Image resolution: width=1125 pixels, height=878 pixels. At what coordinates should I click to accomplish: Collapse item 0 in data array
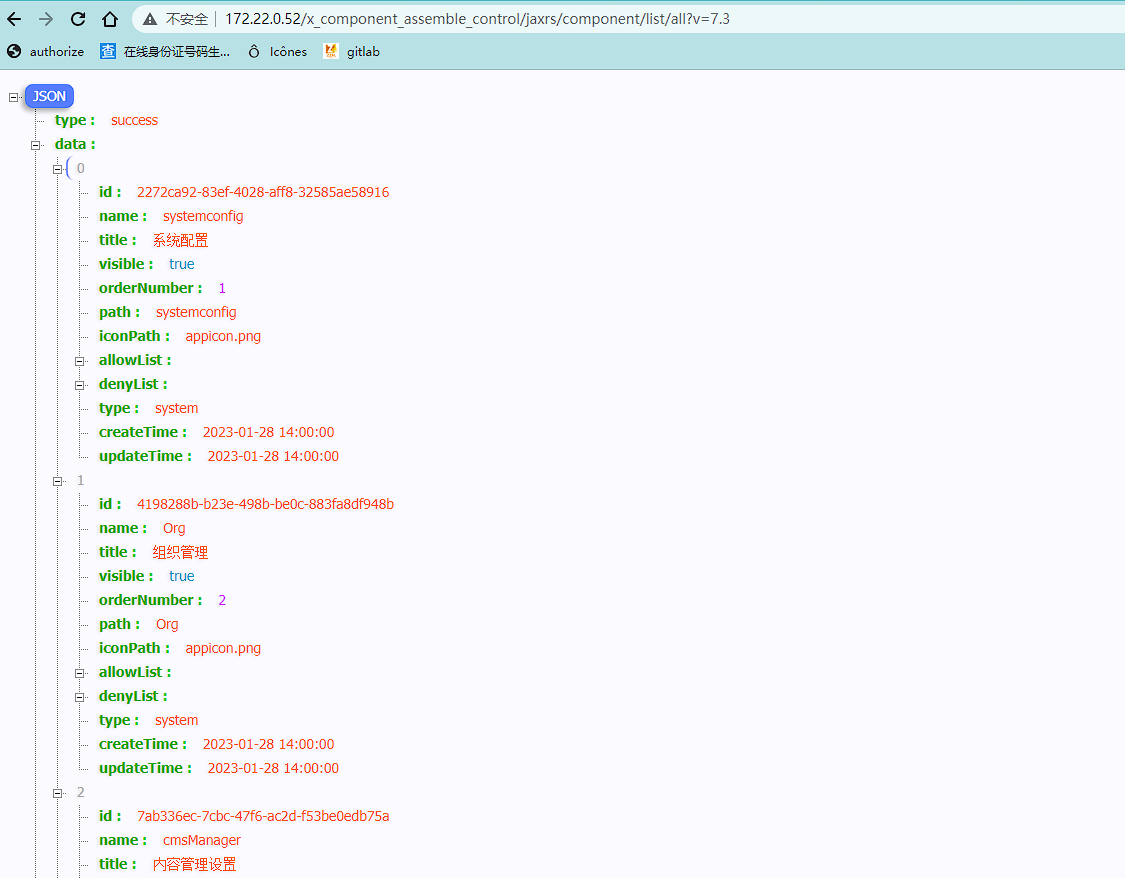pyautogui.click(x=58, y=168)
